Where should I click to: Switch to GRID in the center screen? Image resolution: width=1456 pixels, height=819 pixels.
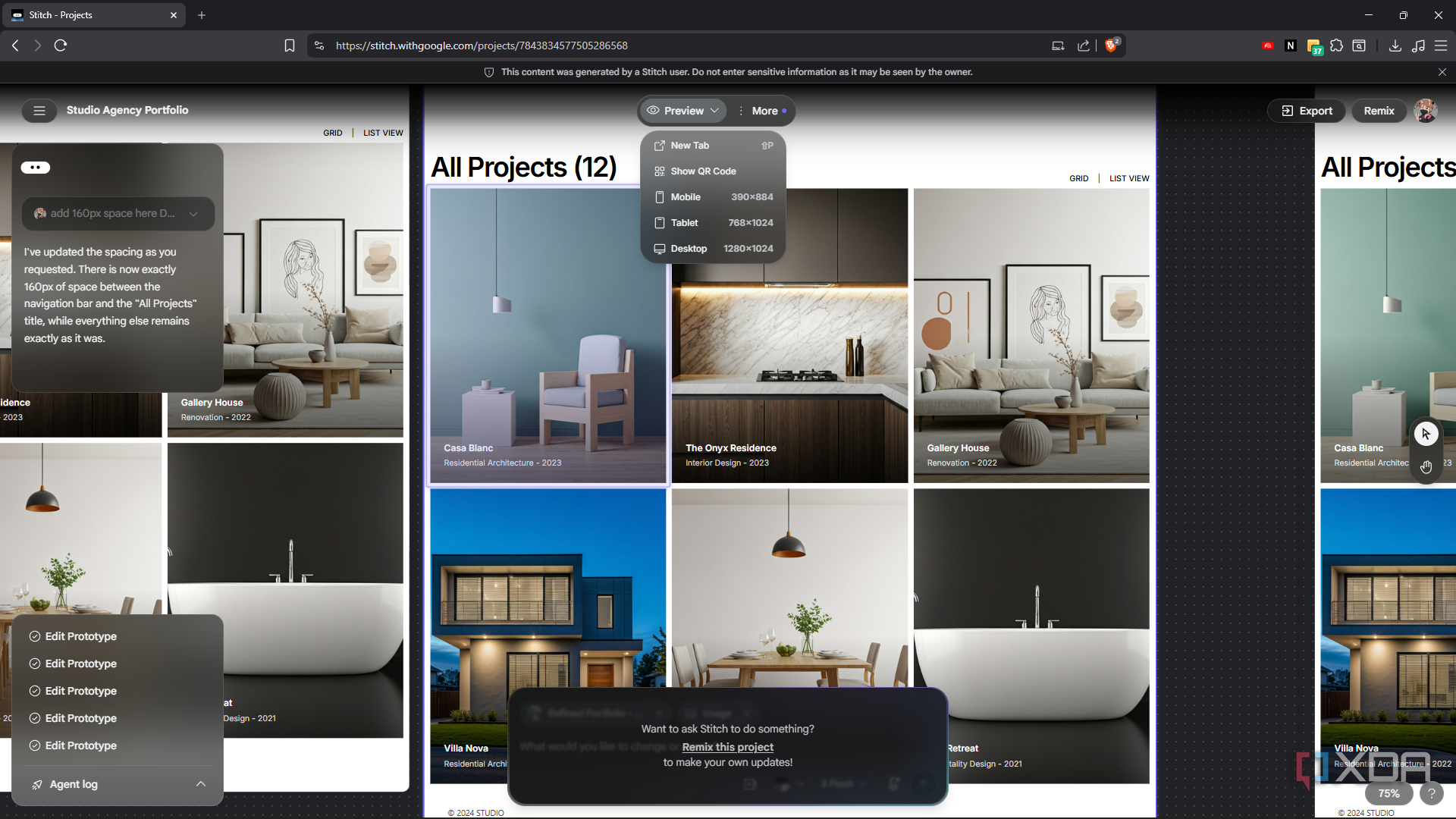pyautogui.click(x=1078, y=179)
